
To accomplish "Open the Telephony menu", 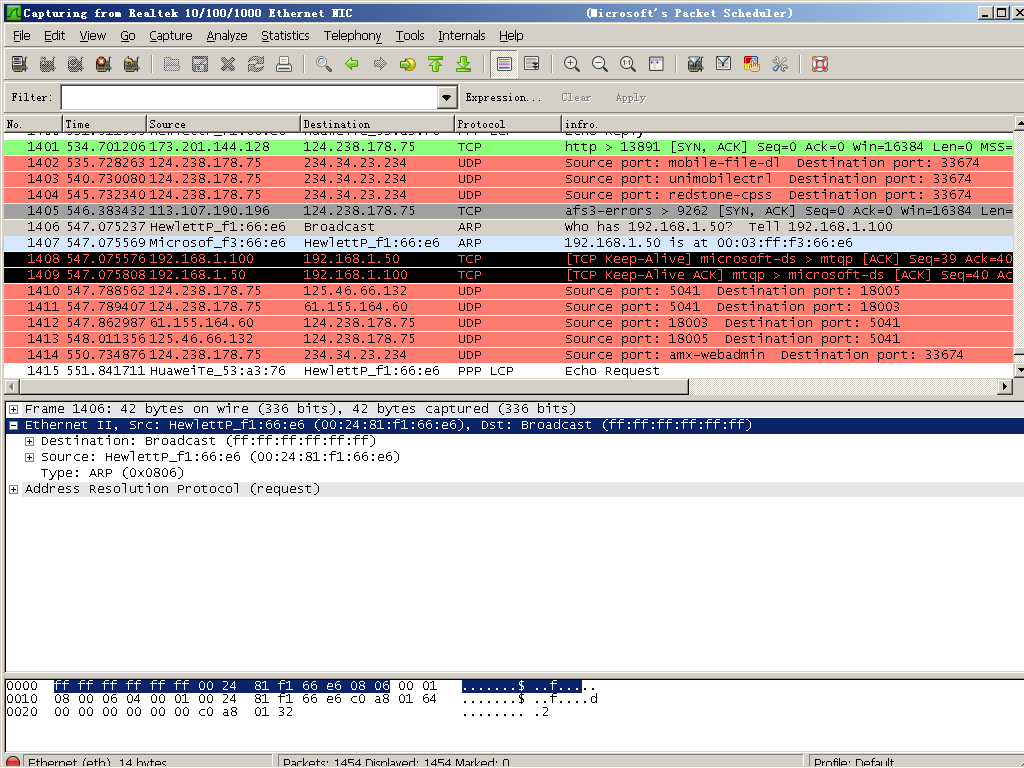I will [x=353, y=36].
